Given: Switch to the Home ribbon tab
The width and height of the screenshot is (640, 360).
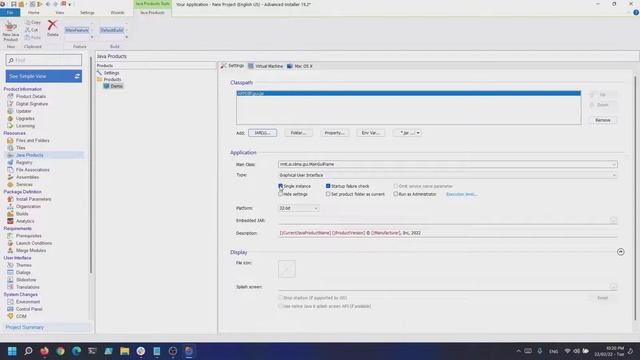Looking at the screenshot, I should pos(34,13).
